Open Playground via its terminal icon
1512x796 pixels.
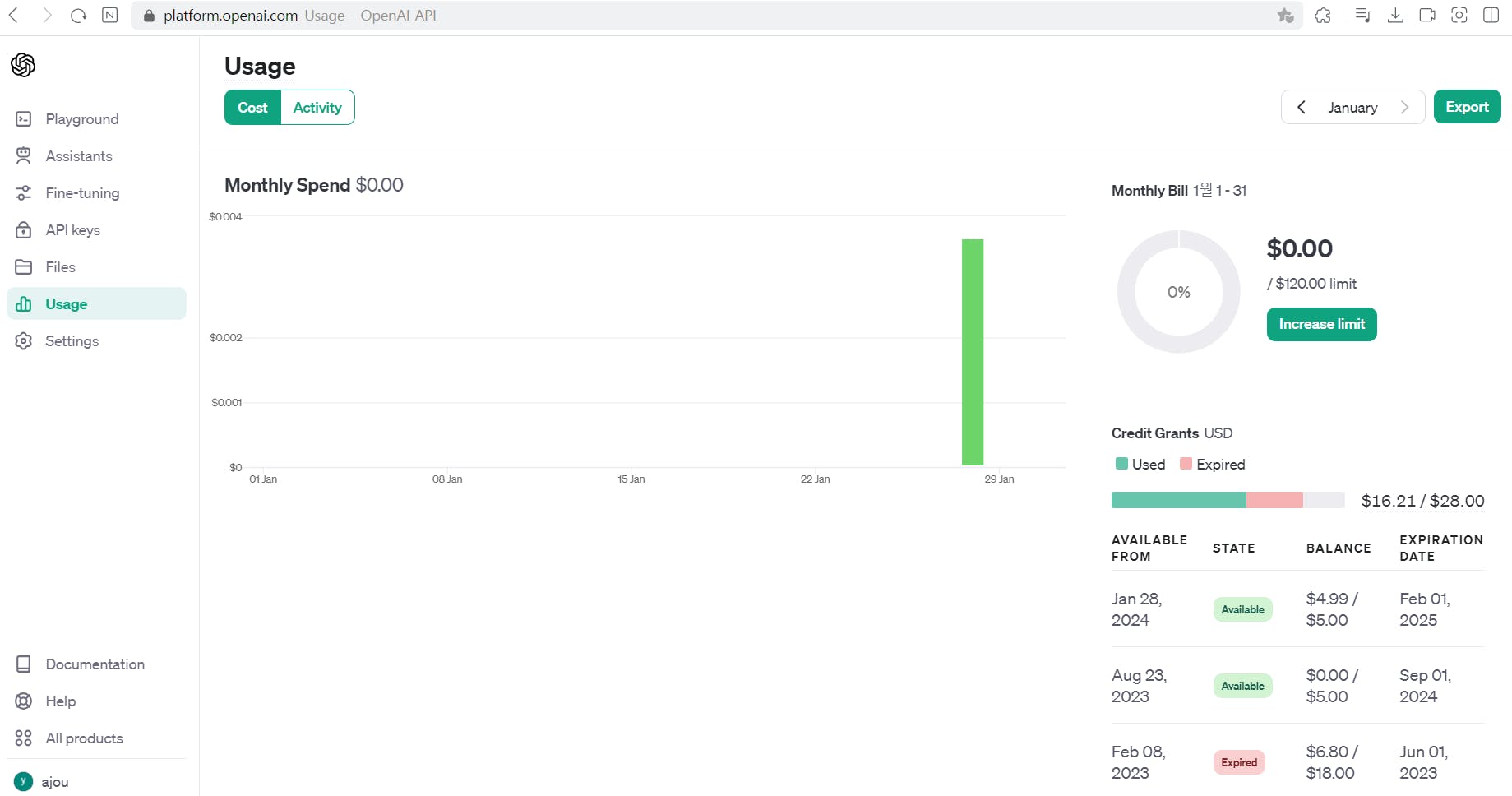click(x=24, y=119)
